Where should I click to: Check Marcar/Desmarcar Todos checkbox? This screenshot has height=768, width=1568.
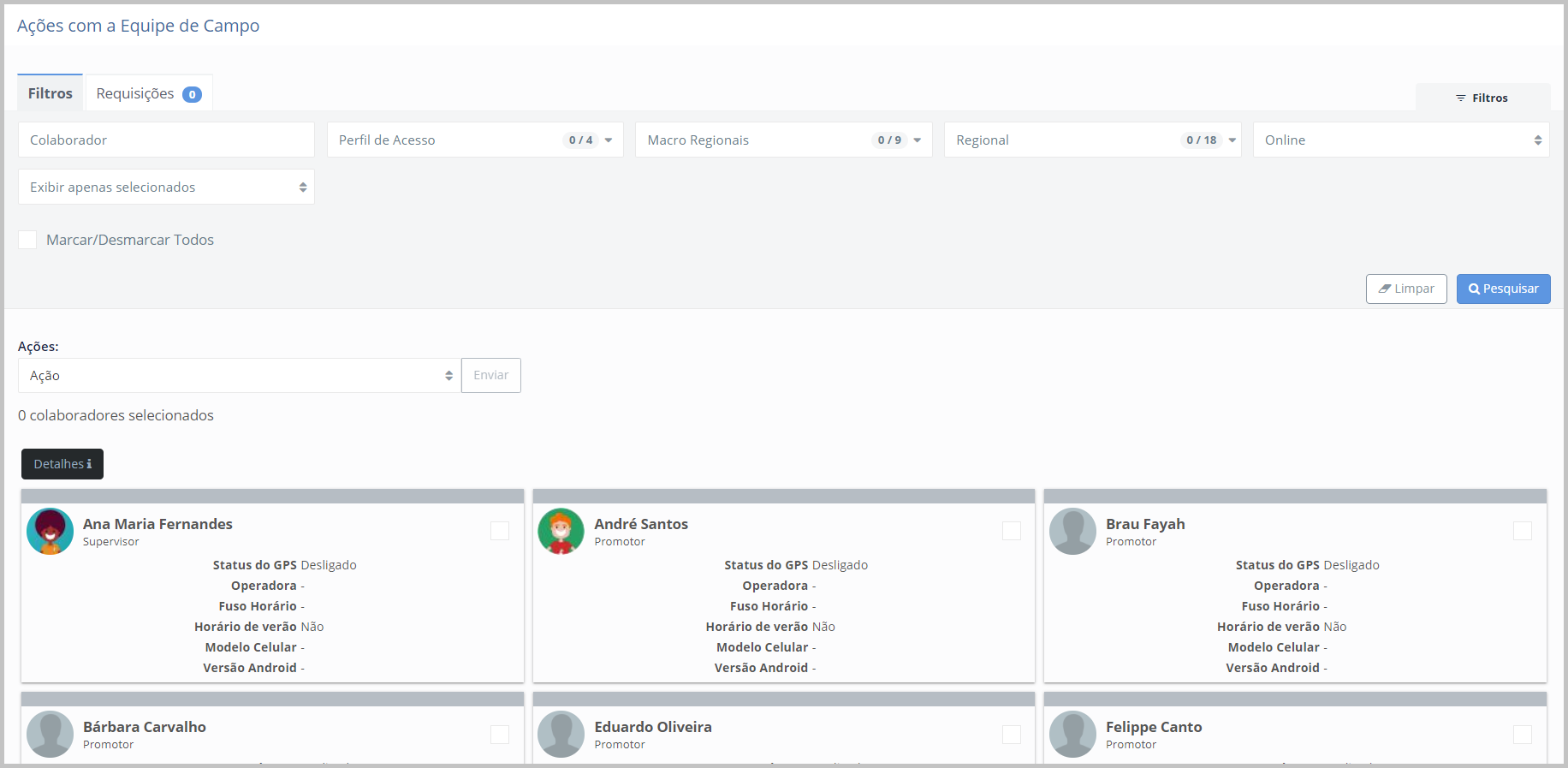pyautogui.click(x=27, y=240)
